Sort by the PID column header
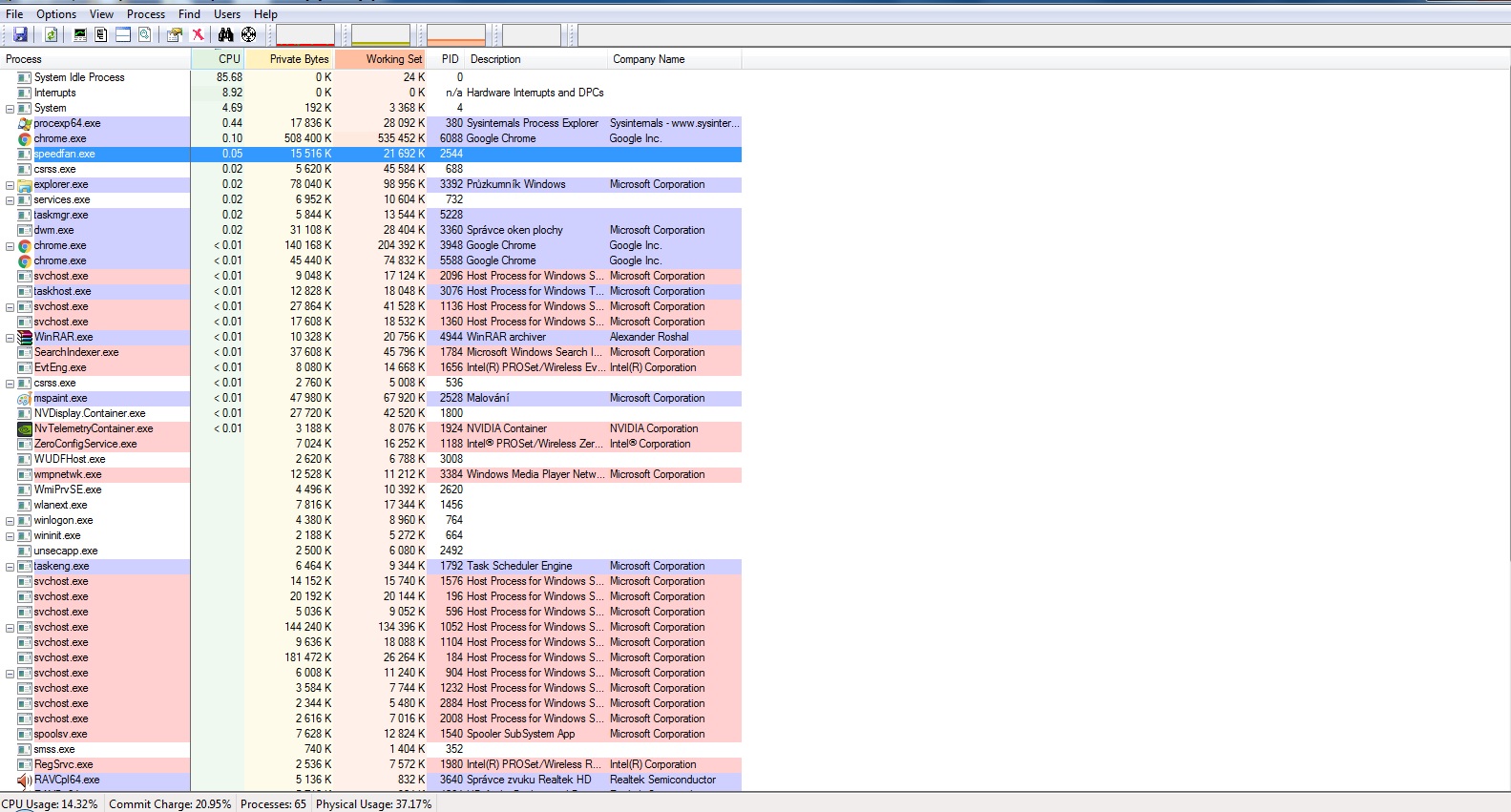This screenshot has height=812, width=1511. [x=447, y=59]
